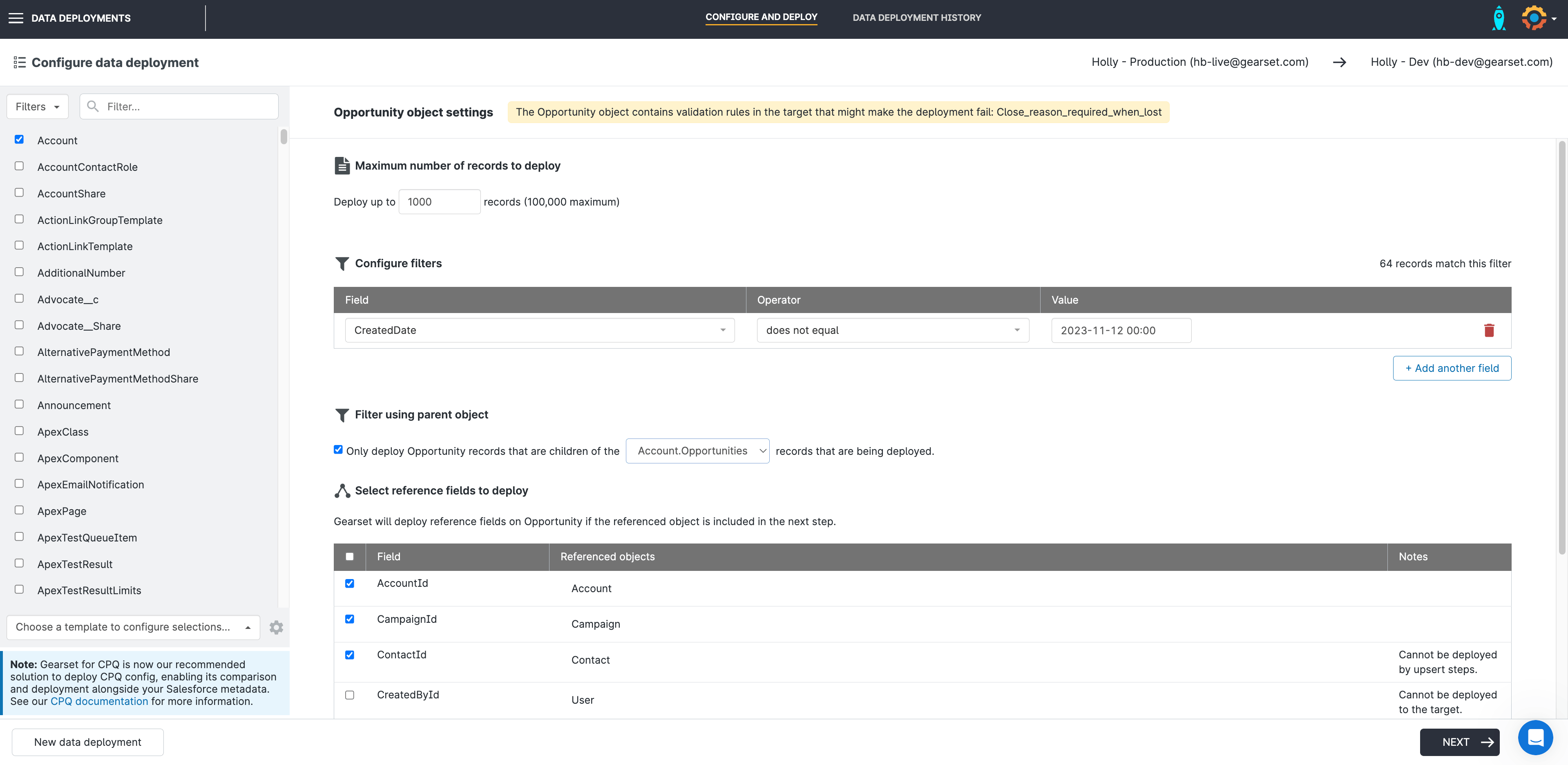Open the hamburger navigation menu
The height and width of the screenshot is (765, 1568).
pyautogui.click(x=16, y=18)
